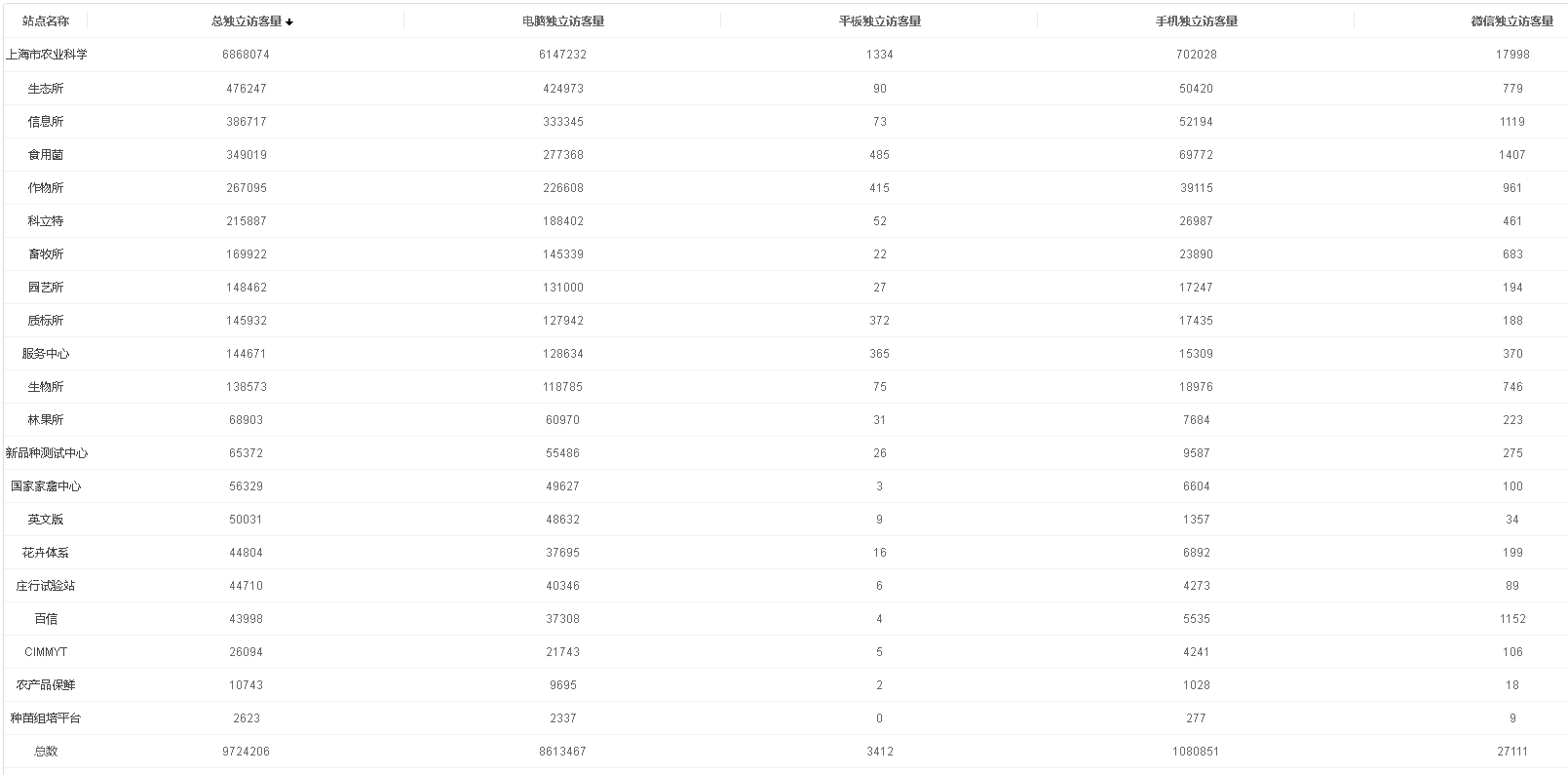1568x775 pixels.
Task: Select the 生态所 site name
Action: [x=46, y=89]
